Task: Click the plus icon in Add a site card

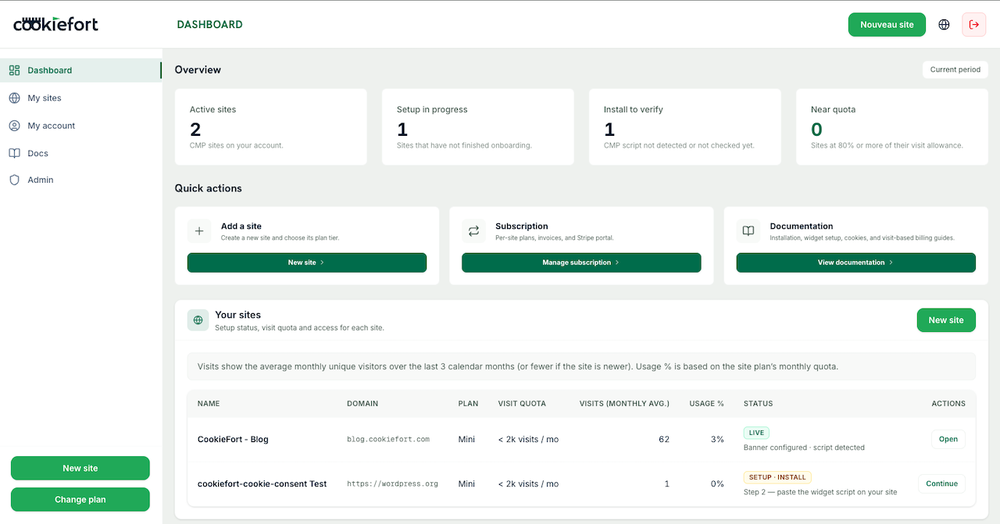Action: tap(199, 231)
